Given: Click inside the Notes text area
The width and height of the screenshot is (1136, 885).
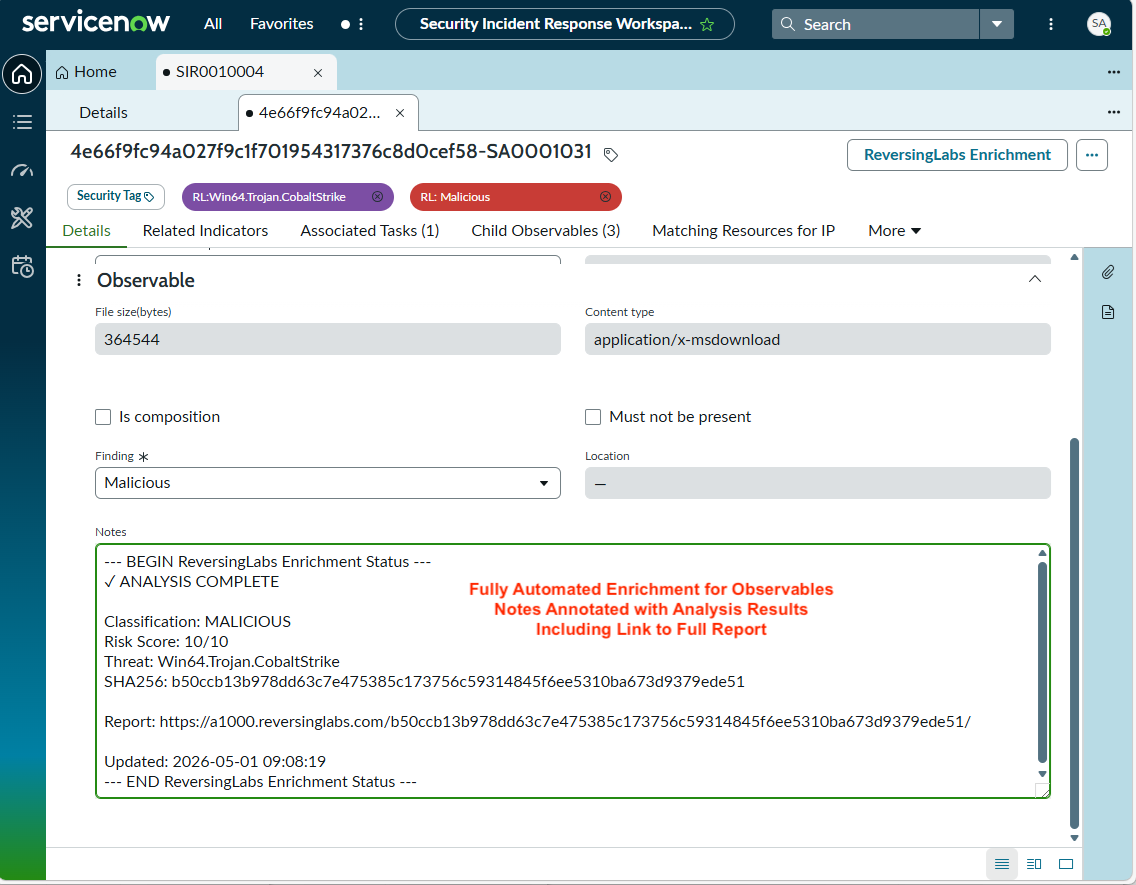Looking at the screenshot, I should [x=572, y=671].
